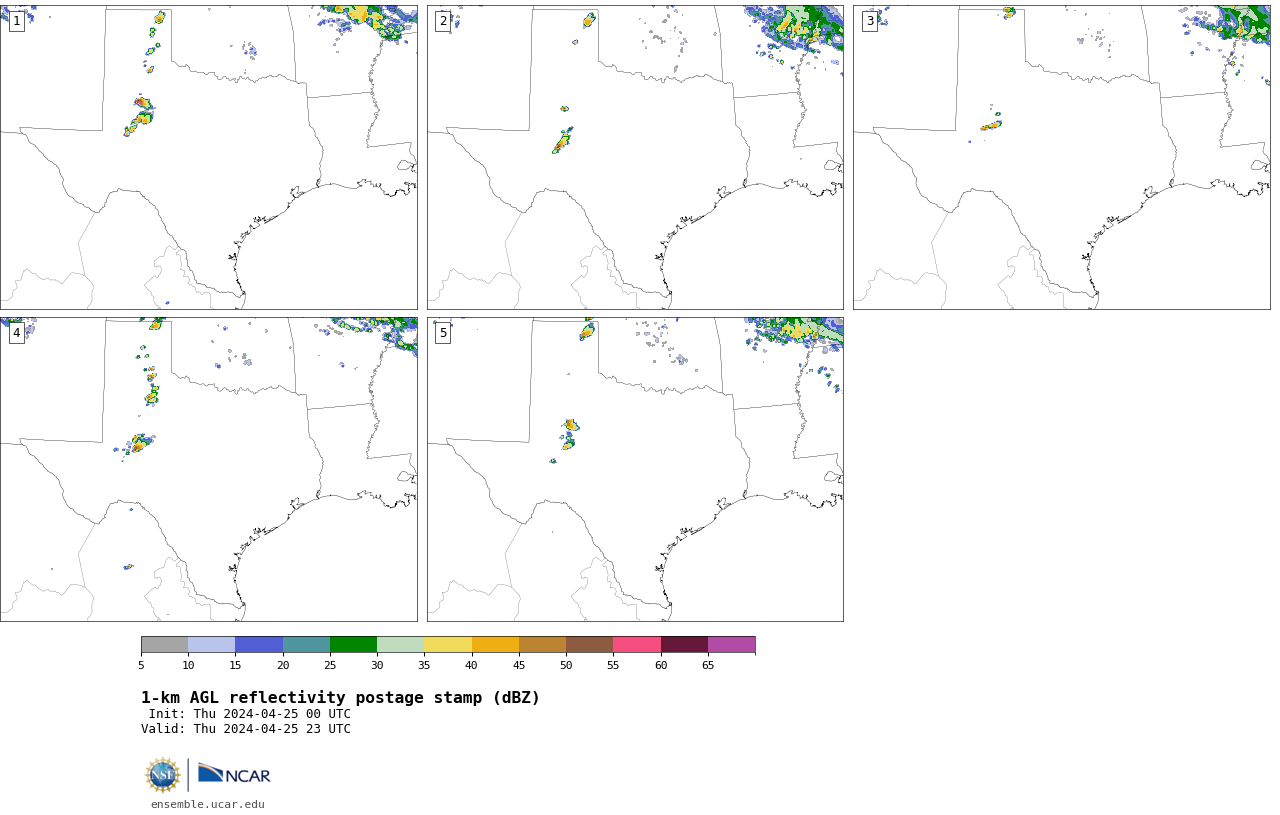Click the number 4 panel label

tap(16, 333)
